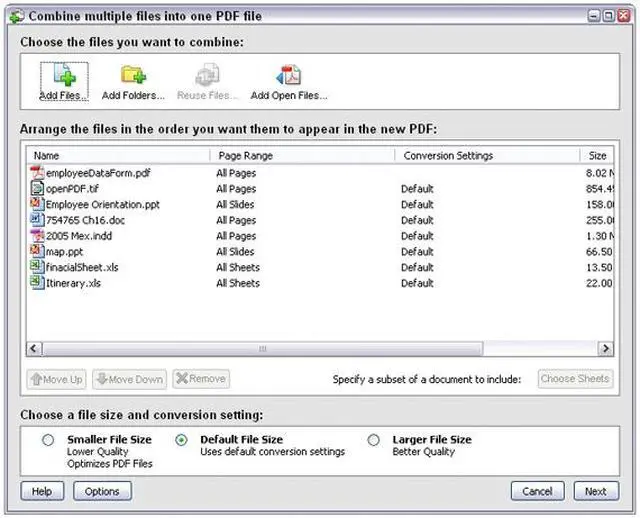The height and width of the screenshot is (518, 640).
Task: Select the finacialSheet.xls file icon
Action: click(37, 267)
